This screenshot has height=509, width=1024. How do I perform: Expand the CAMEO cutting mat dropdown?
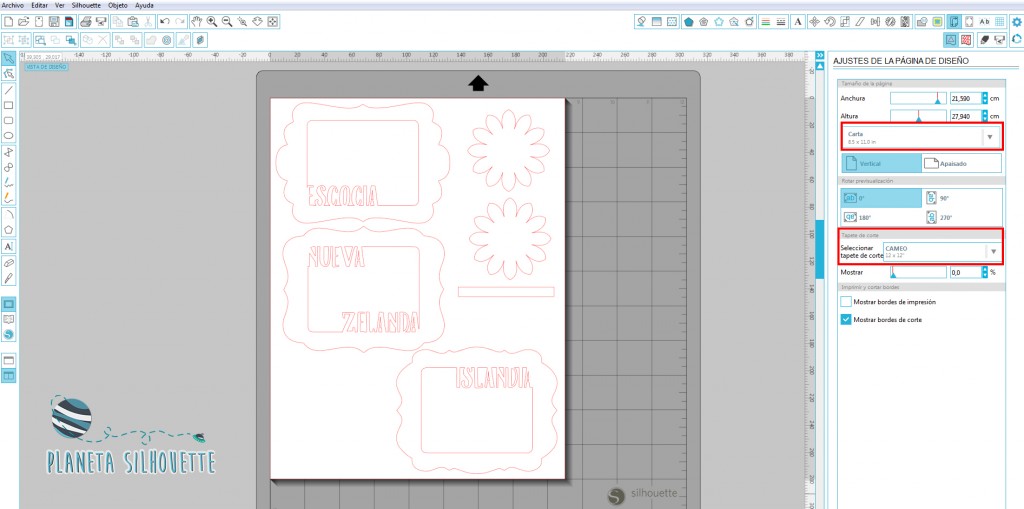coord(993,251)
